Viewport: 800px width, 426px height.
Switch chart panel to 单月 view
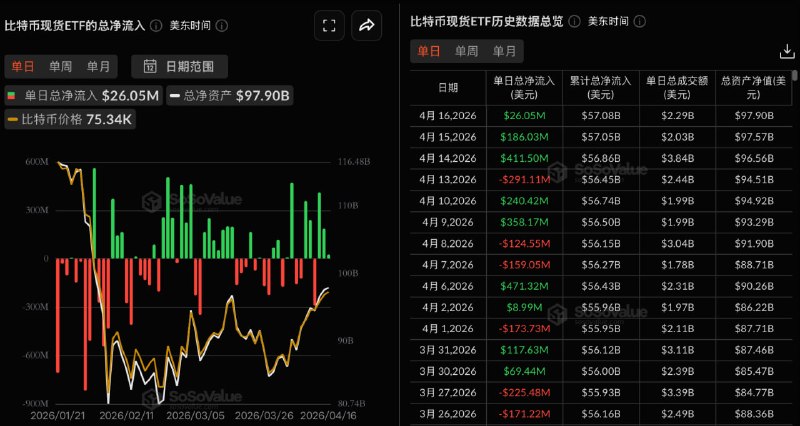point(97,66)
